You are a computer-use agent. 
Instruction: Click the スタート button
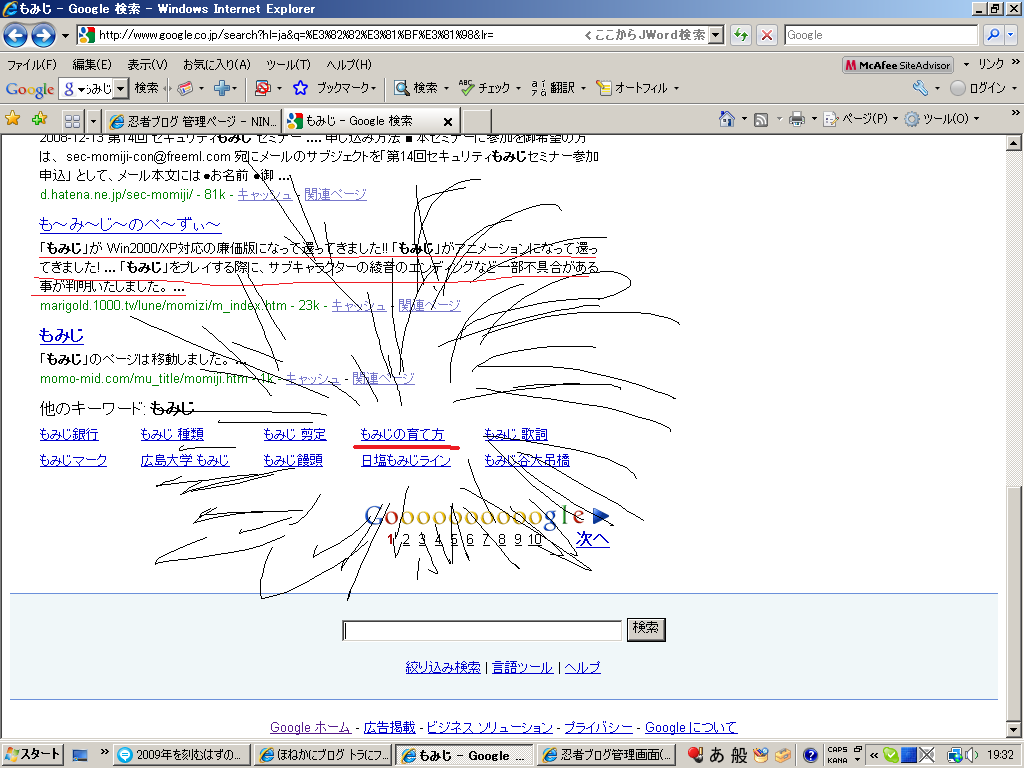[x=32, y=754]
